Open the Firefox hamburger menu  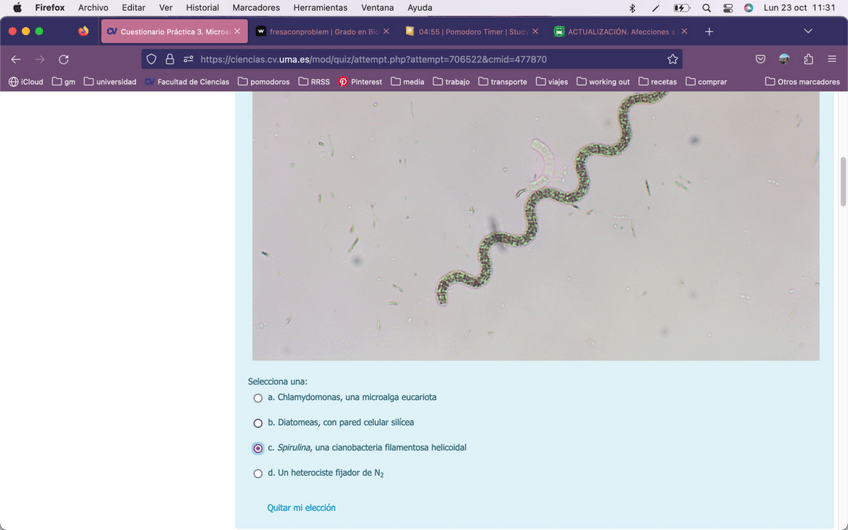832,59
